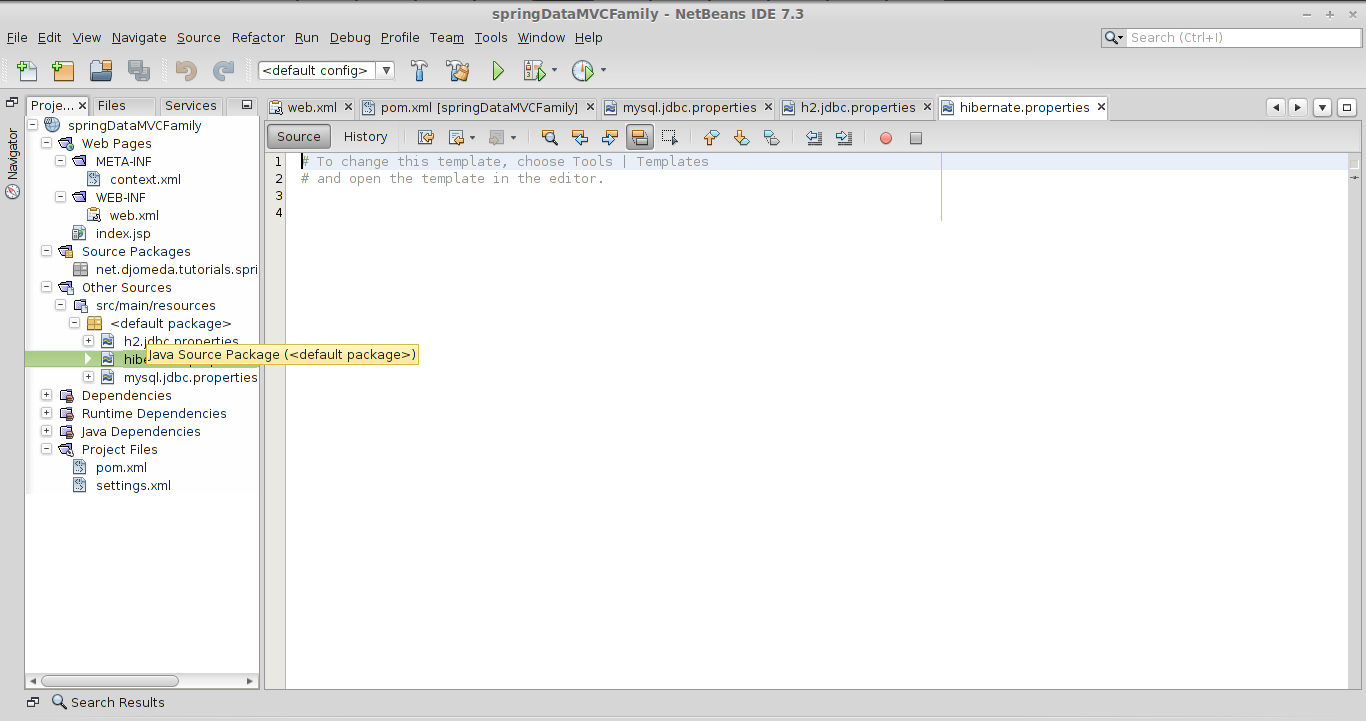Click the Undo arrow icon

[x=186, y=71]
